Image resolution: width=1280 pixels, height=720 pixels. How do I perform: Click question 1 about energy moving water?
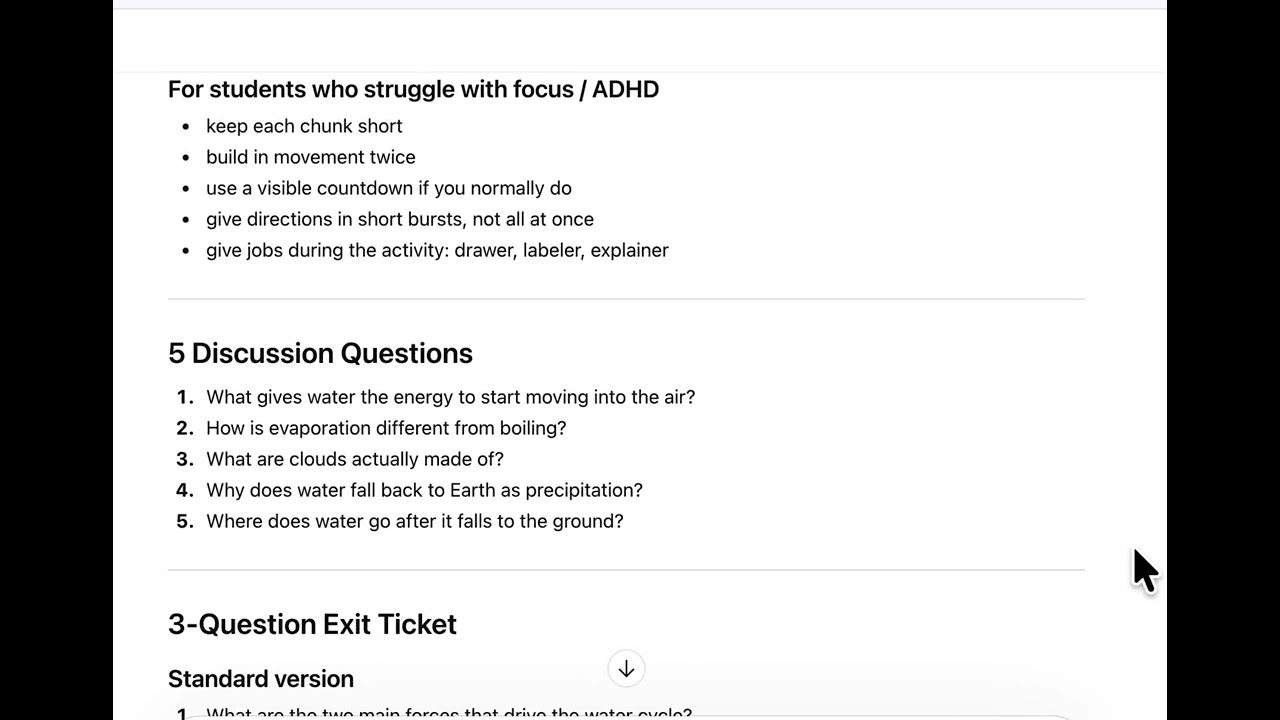[x=450, y=397]
